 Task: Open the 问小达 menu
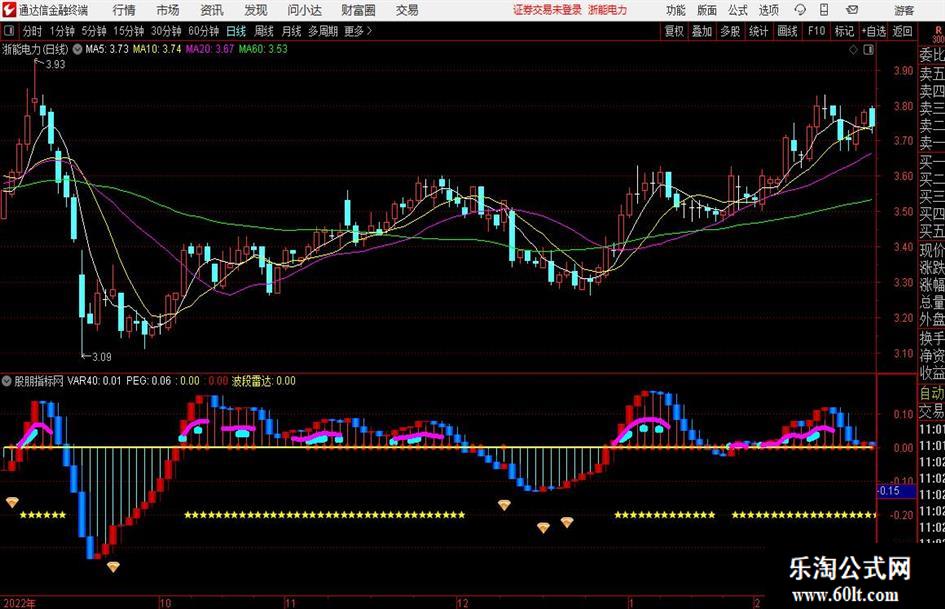[304, 10]
